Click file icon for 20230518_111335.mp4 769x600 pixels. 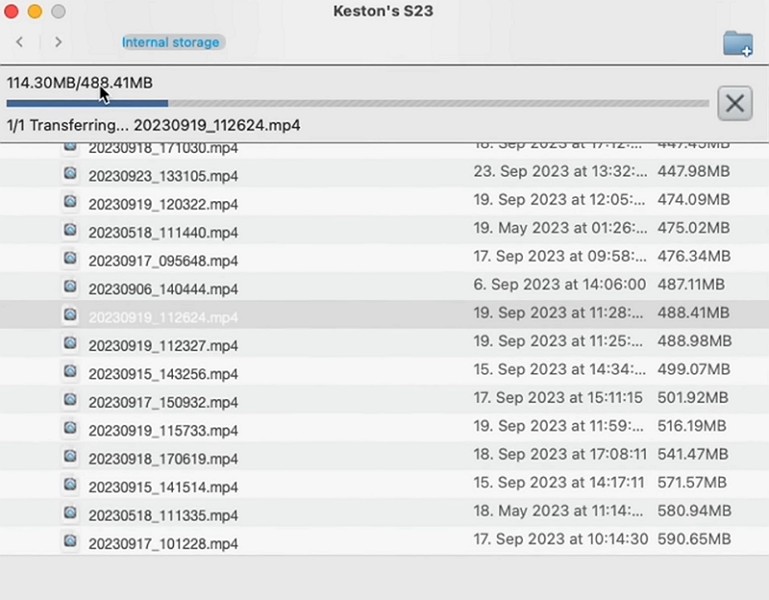(70, 513)
